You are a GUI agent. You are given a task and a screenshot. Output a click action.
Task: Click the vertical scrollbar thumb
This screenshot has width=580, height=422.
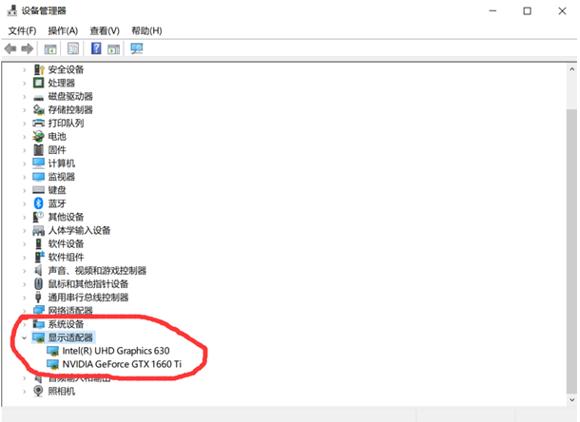pyautogui.click(x=572, y=251)
